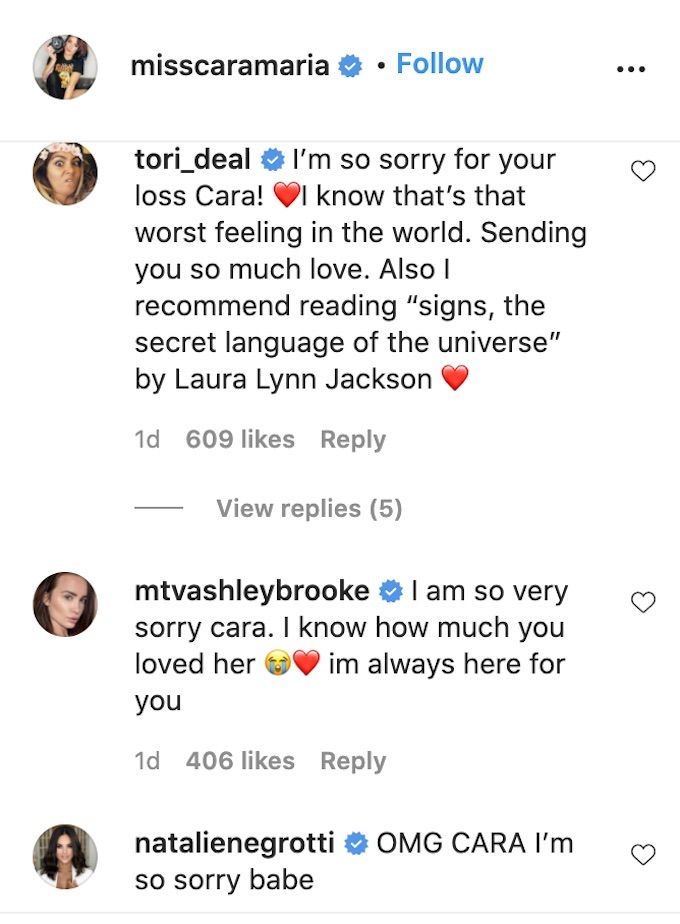View the 609 likes on tori_deal's comment
The width and height of the screenshot is (680, 924).
pyautogui.click(x=240, y=440)
